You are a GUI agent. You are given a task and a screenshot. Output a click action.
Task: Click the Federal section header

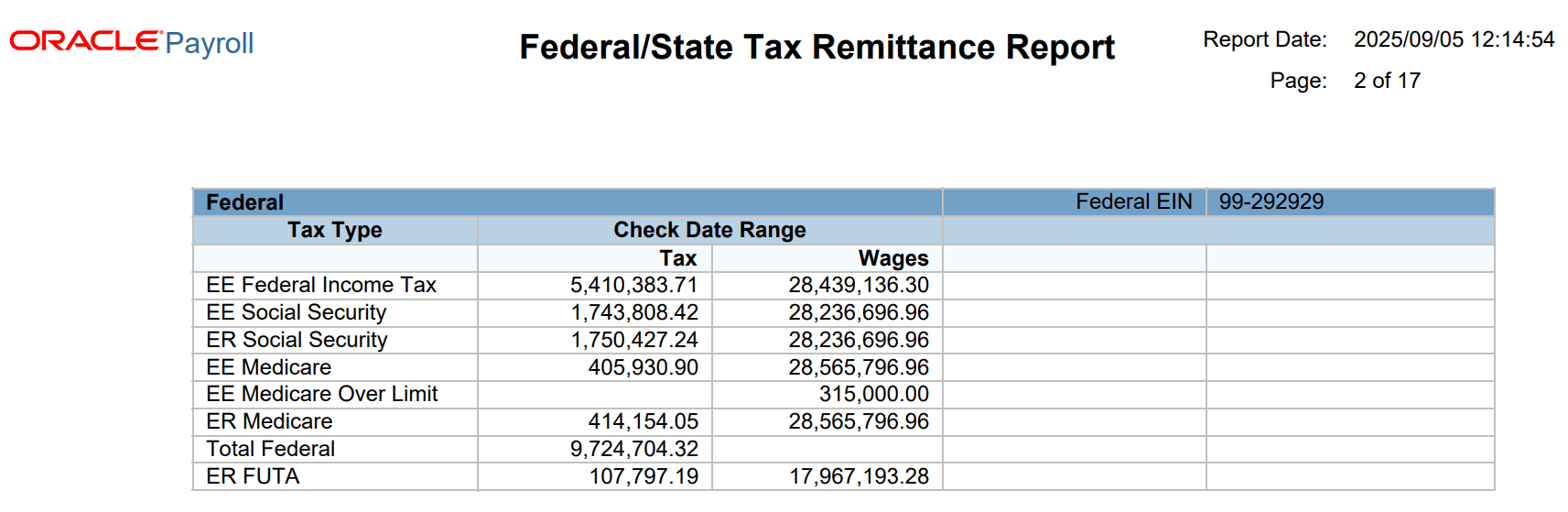[244, 202]
